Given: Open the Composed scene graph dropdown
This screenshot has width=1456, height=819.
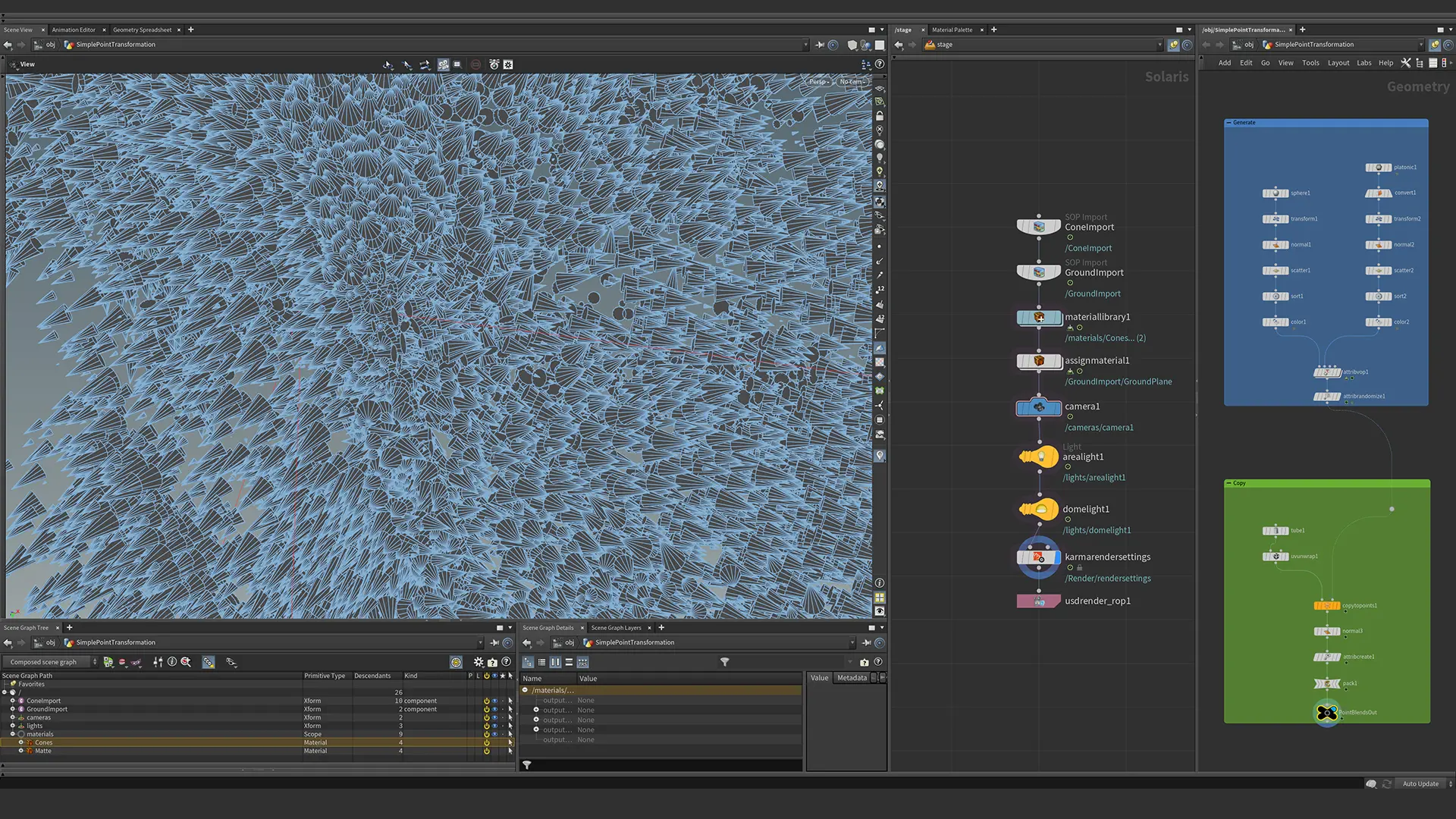Looking at the screenshot, I should tap(49, 662).
